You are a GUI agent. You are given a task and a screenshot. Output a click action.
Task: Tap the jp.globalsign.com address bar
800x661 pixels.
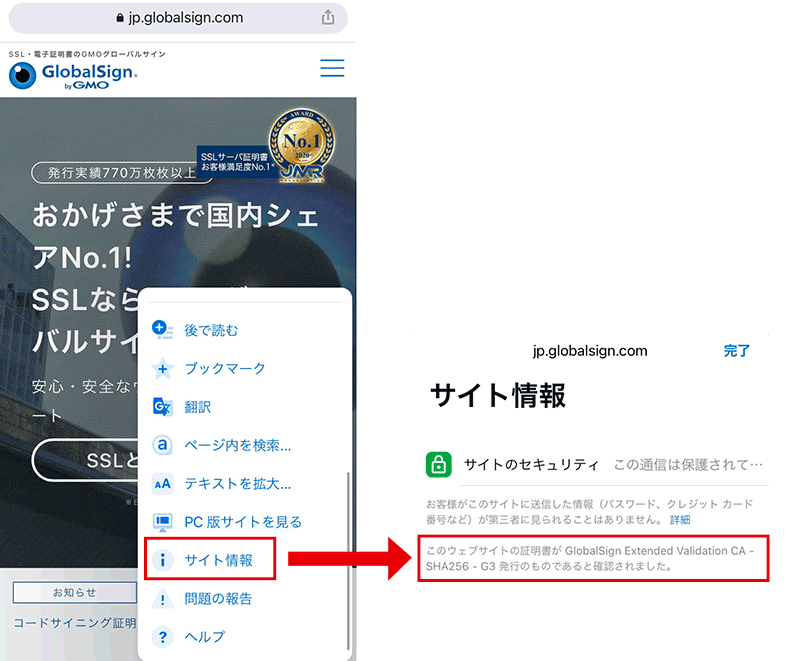pos(178,17)
